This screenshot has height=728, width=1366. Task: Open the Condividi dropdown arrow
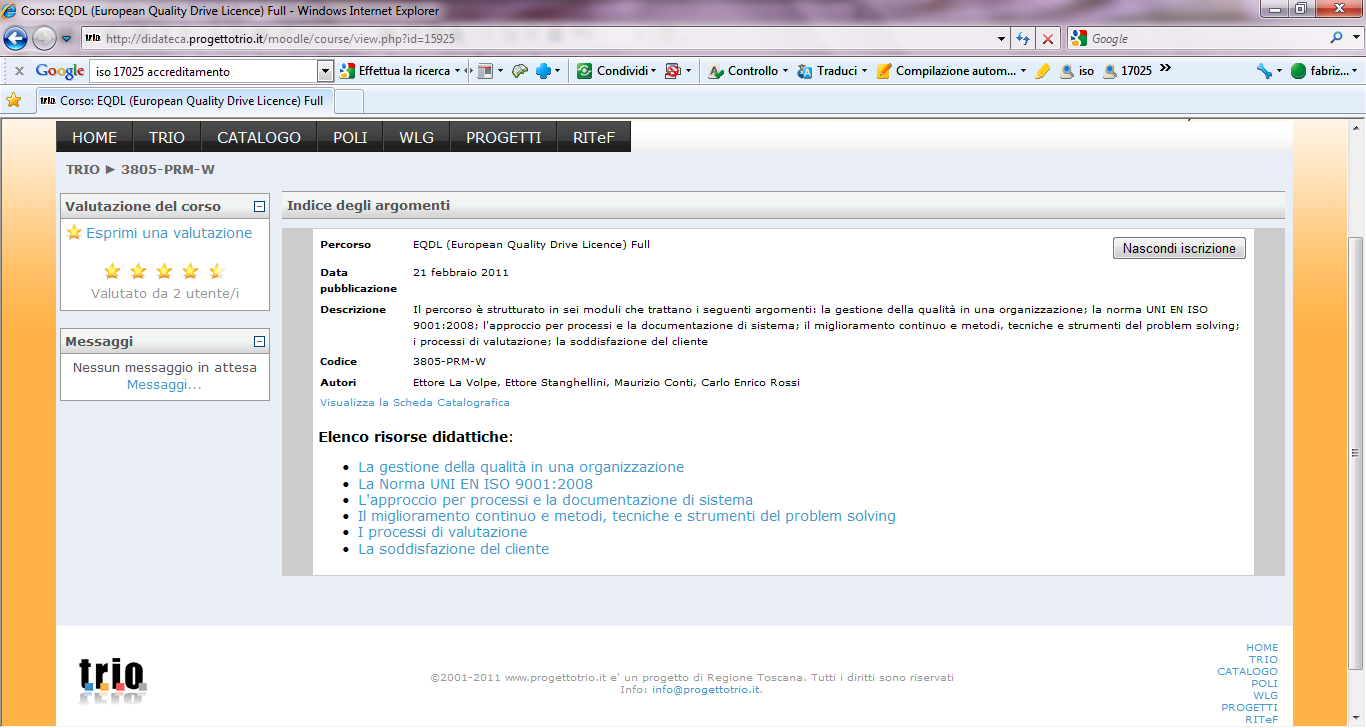[x=653, y=72]
